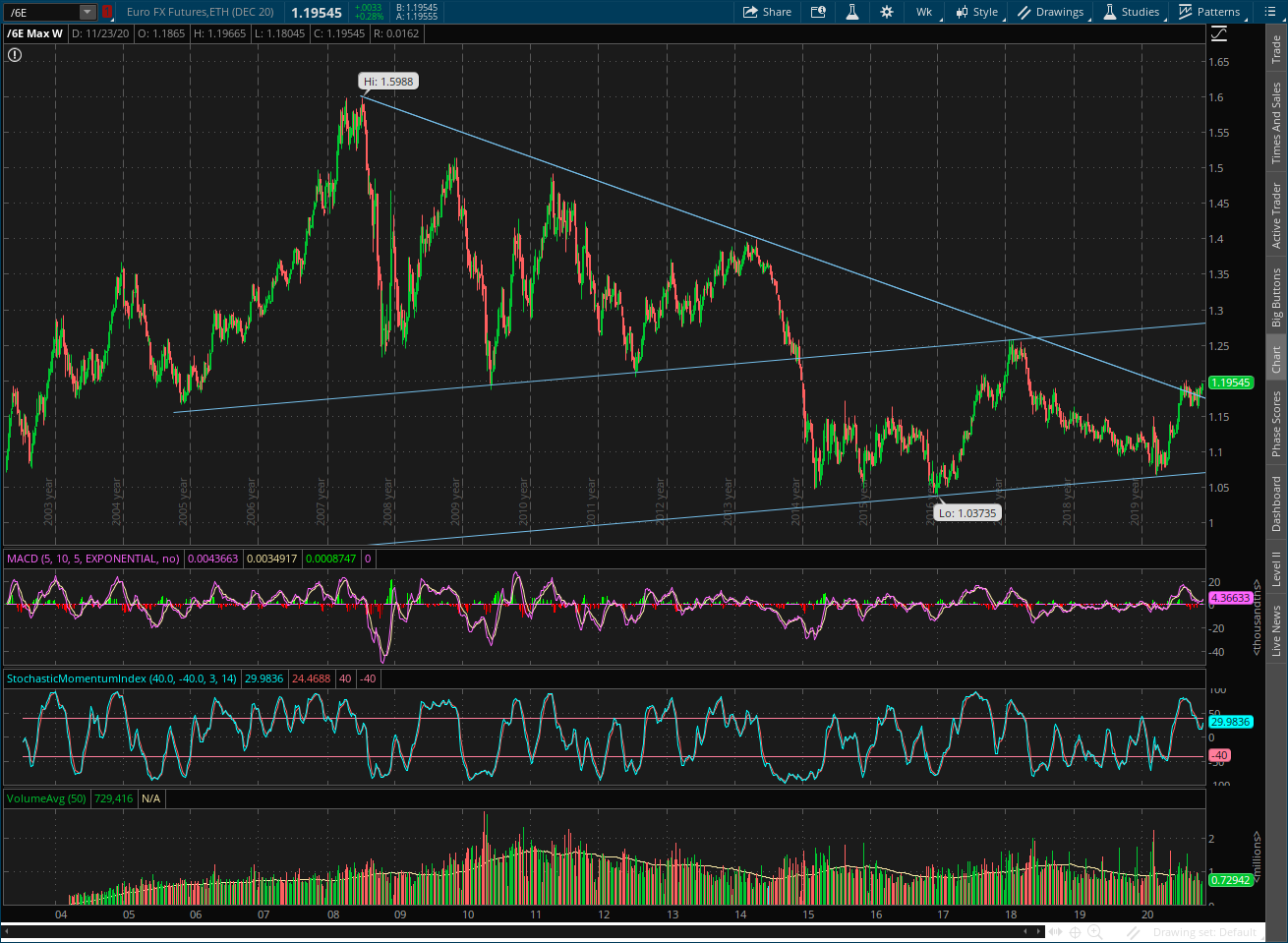
Task: Switch to the Phase Scores sidebar tab
Action: pos(1276,424)
